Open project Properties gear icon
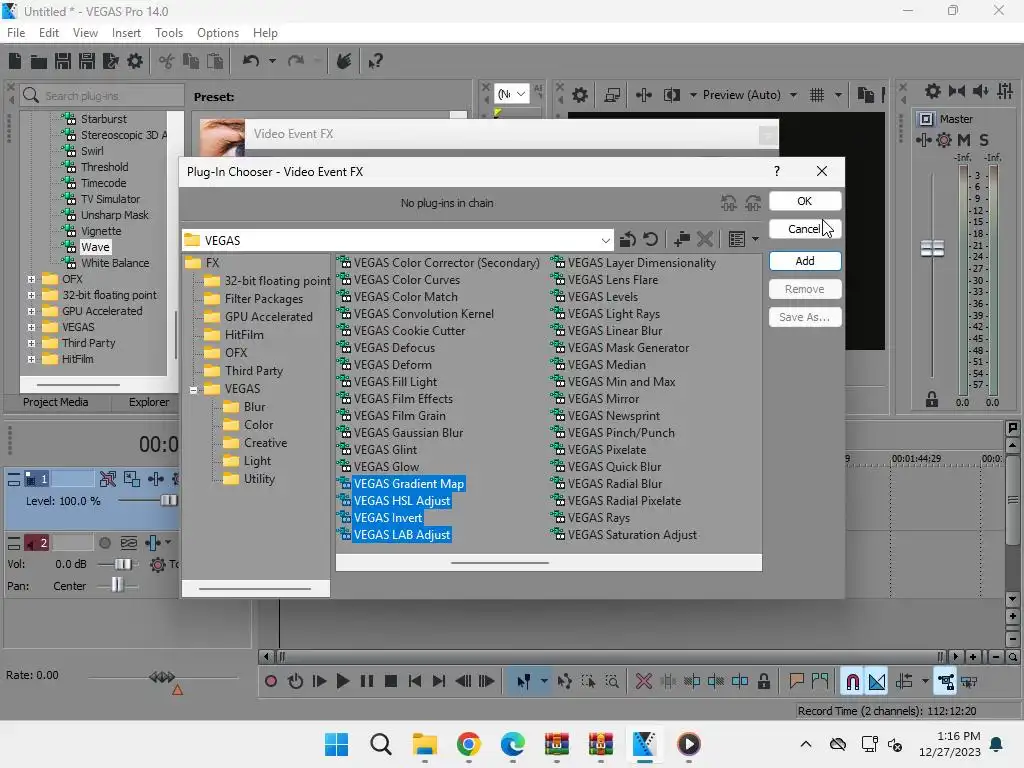Image resolution: width=1024 pixels, height=768 pixels. click(x=135, y=61)
